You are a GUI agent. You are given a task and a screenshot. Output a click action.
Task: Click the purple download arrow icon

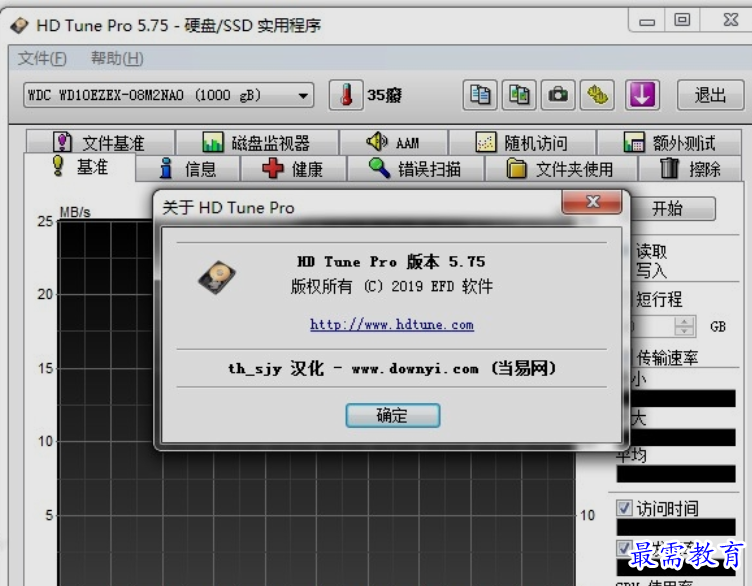(642, 95)
